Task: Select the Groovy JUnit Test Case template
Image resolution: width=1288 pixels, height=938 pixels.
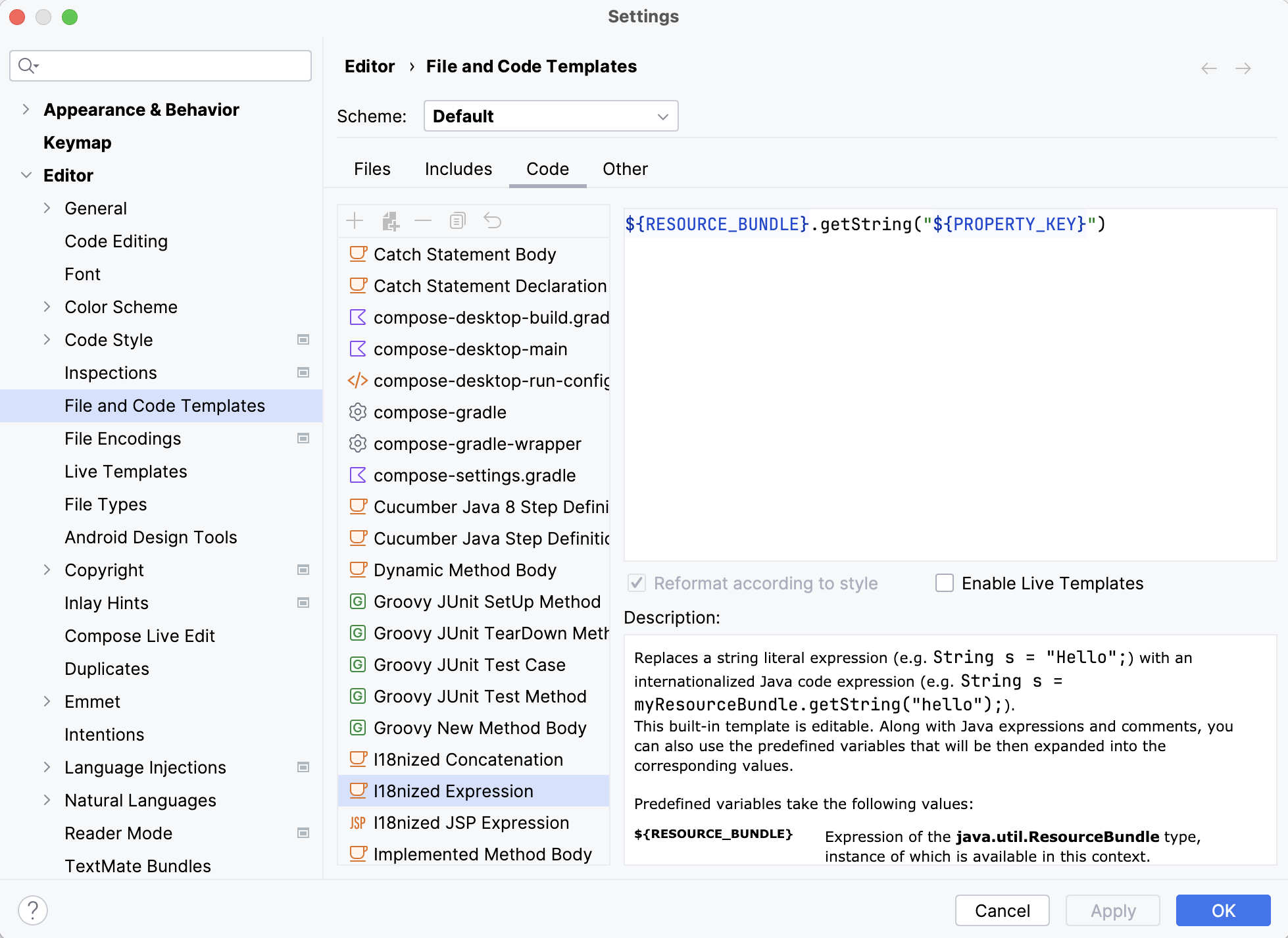Action: click(468, 664)
